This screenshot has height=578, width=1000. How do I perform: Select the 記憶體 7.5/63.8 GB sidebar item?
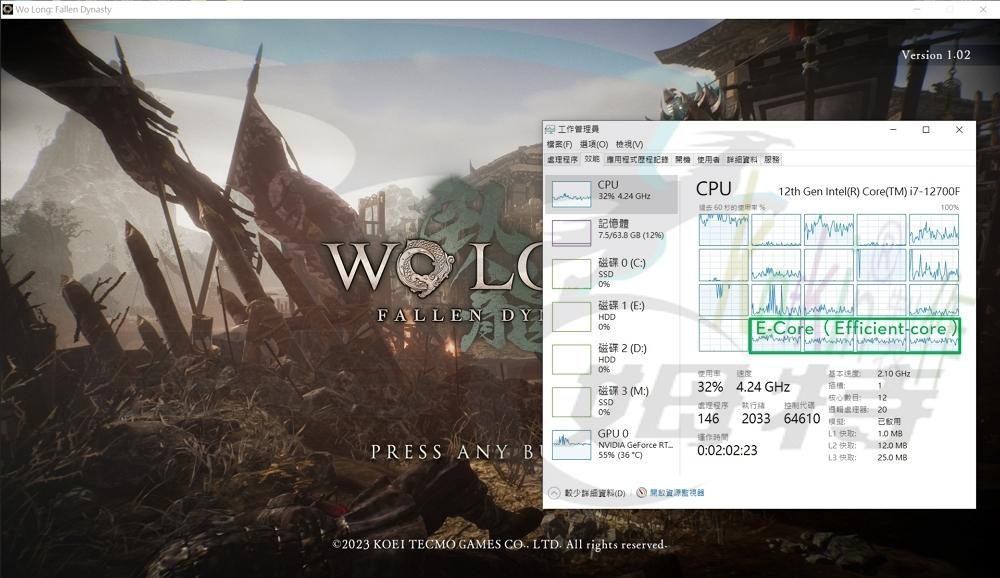[612, 232]
